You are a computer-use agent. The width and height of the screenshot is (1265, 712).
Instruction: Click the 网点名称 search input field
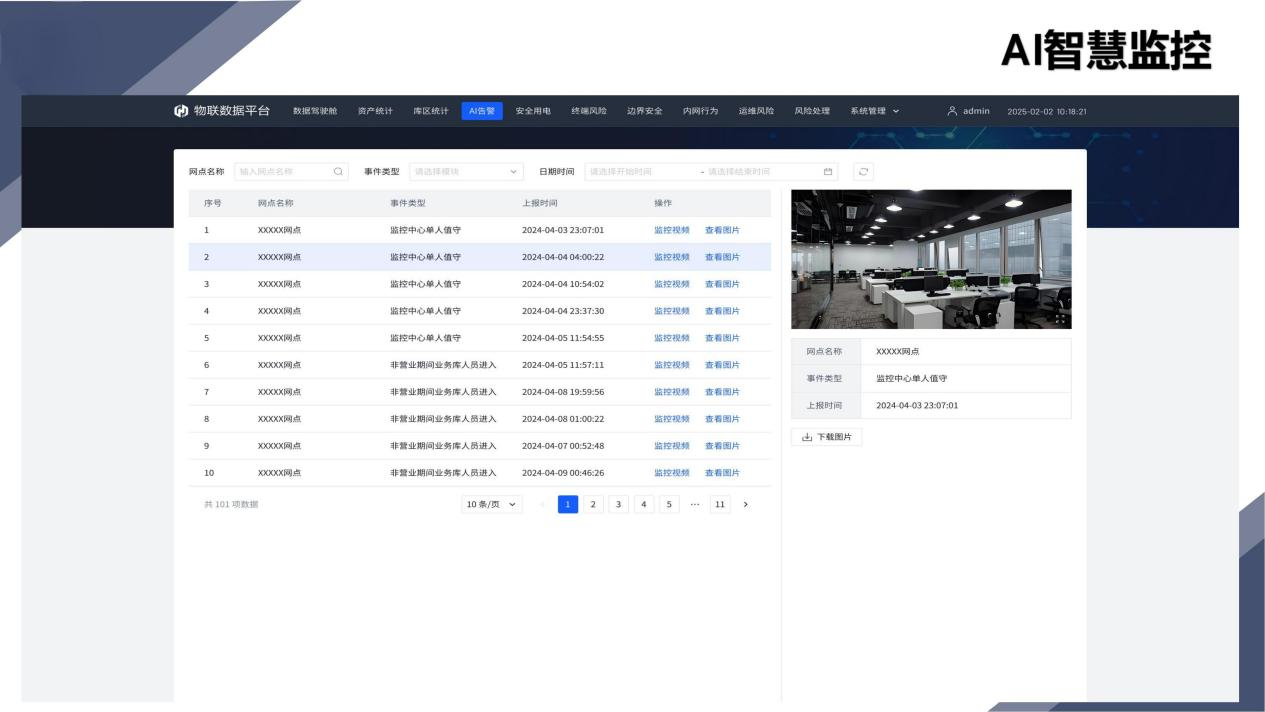(283, 171)
